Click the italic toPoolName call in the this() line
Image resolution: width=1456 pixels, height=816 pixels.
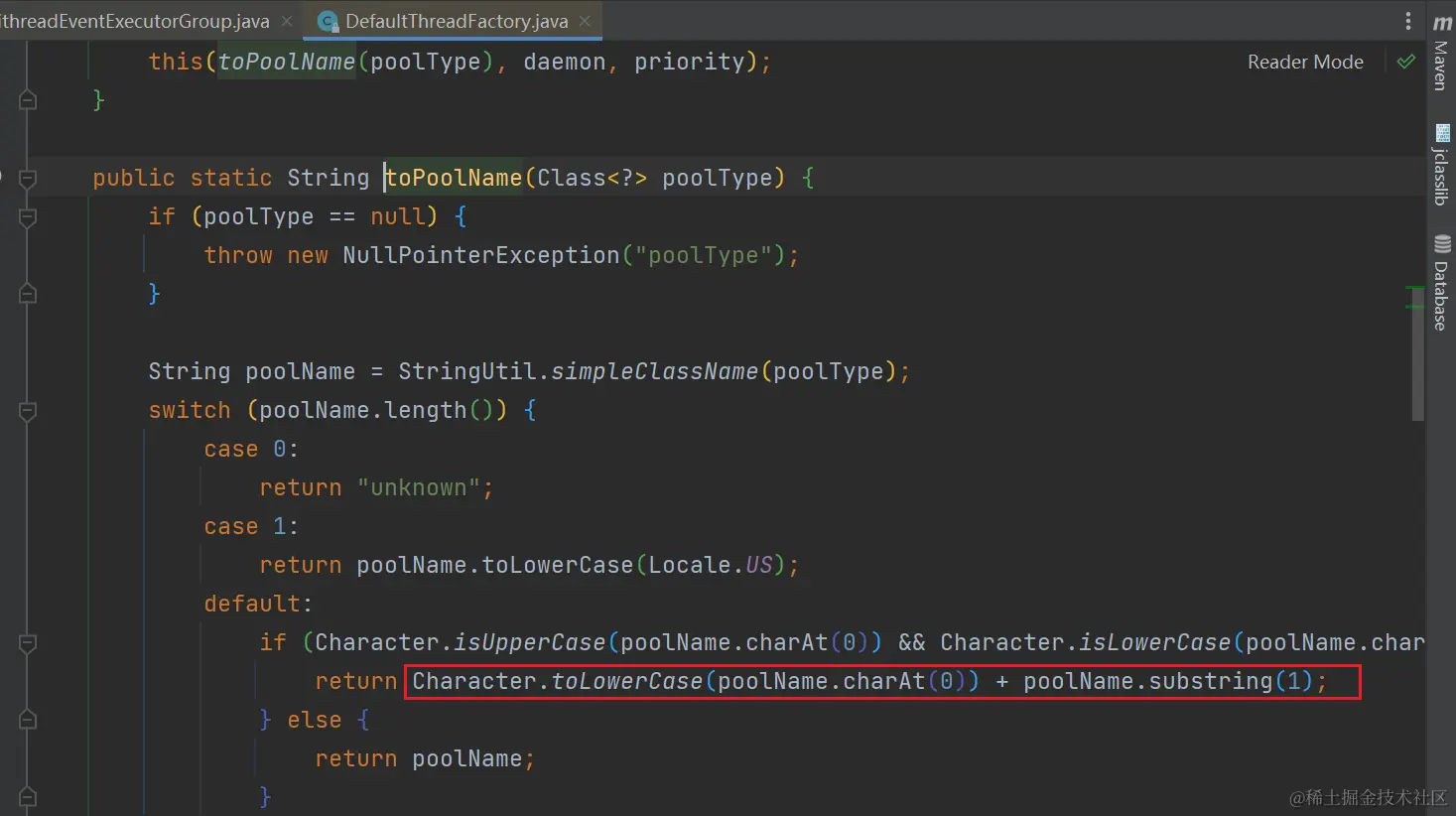[x=287, y=62]
